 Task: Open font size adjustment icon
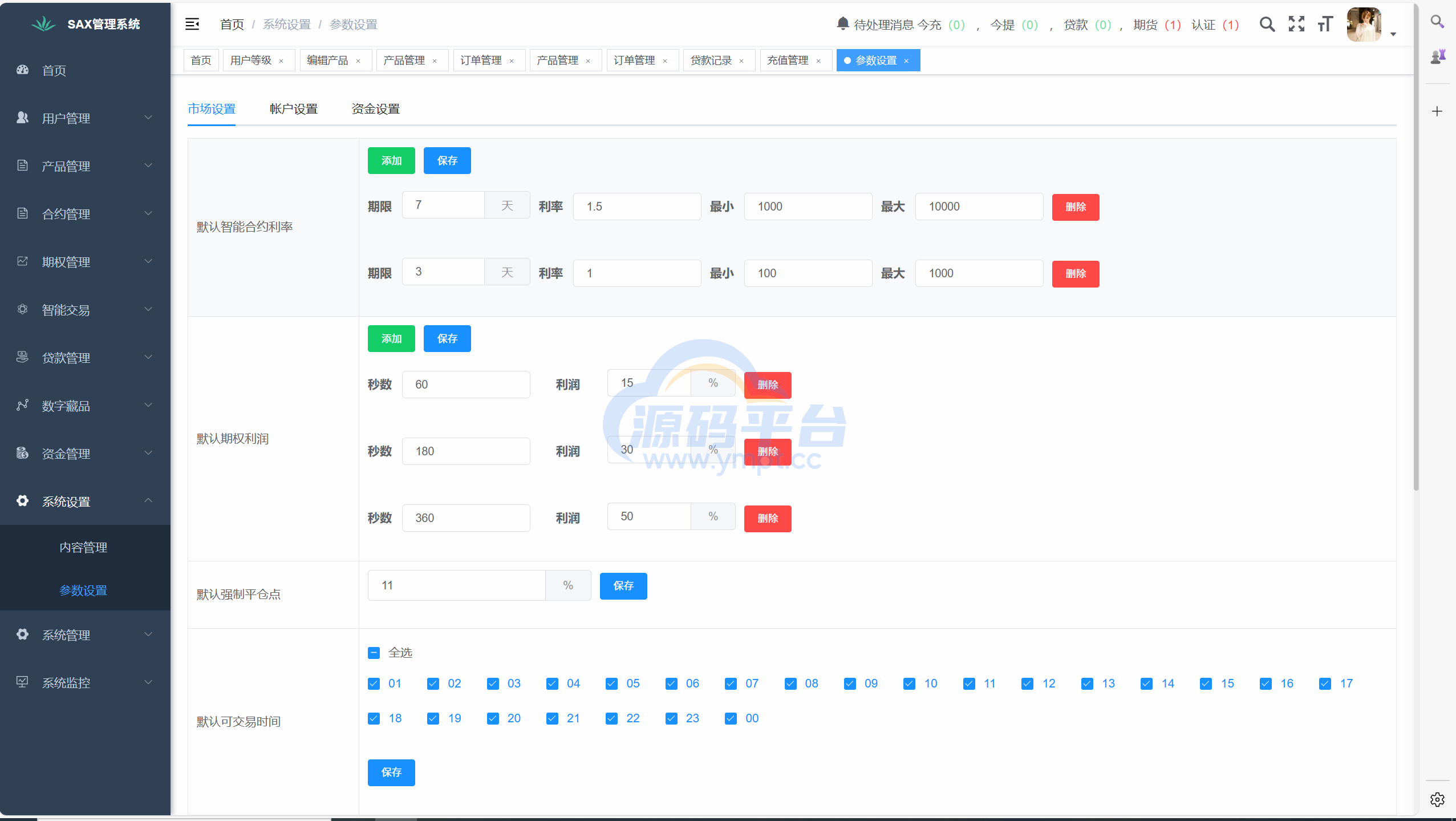[1325, 24]
